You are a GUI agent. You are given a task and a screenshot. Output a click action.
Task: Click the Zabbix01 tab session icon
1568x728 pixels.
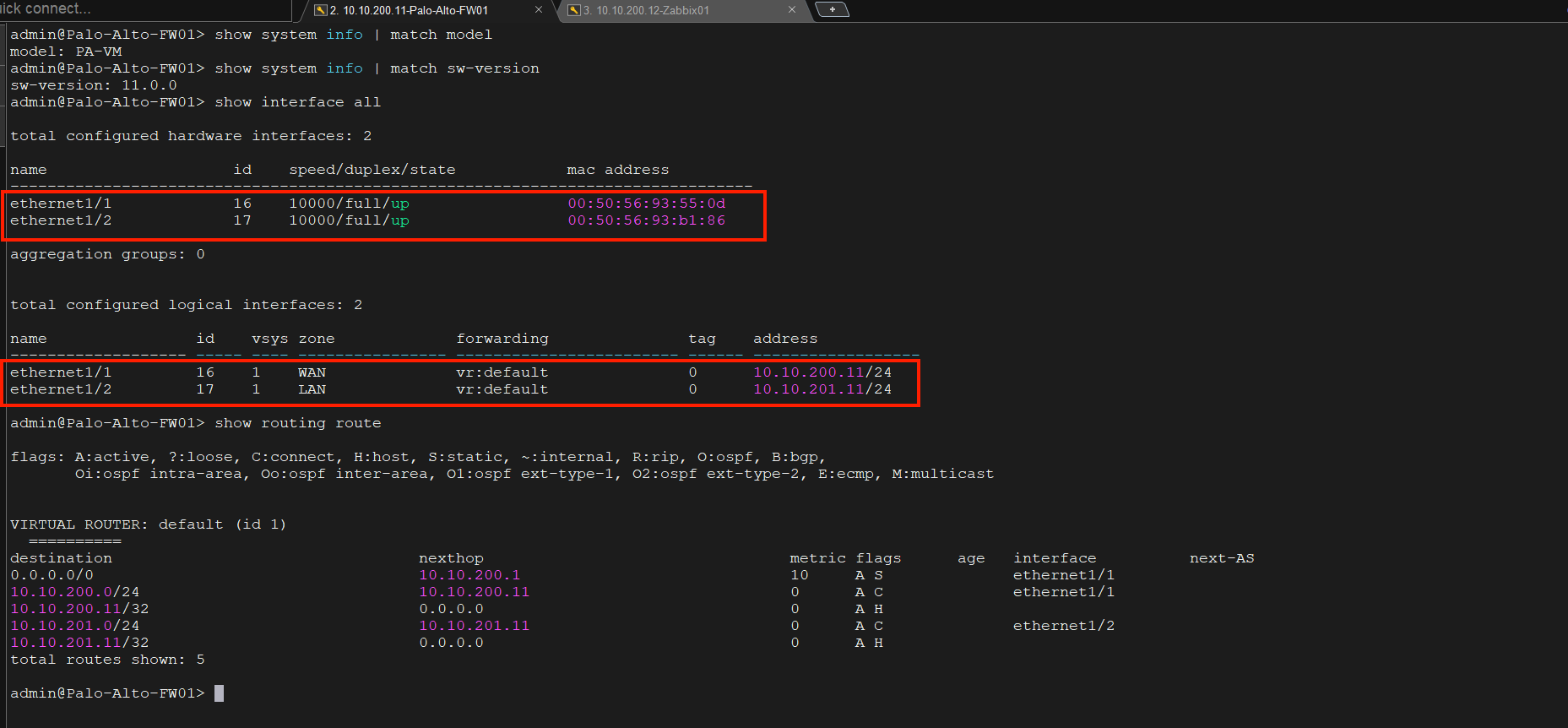(x=574, y=10)
